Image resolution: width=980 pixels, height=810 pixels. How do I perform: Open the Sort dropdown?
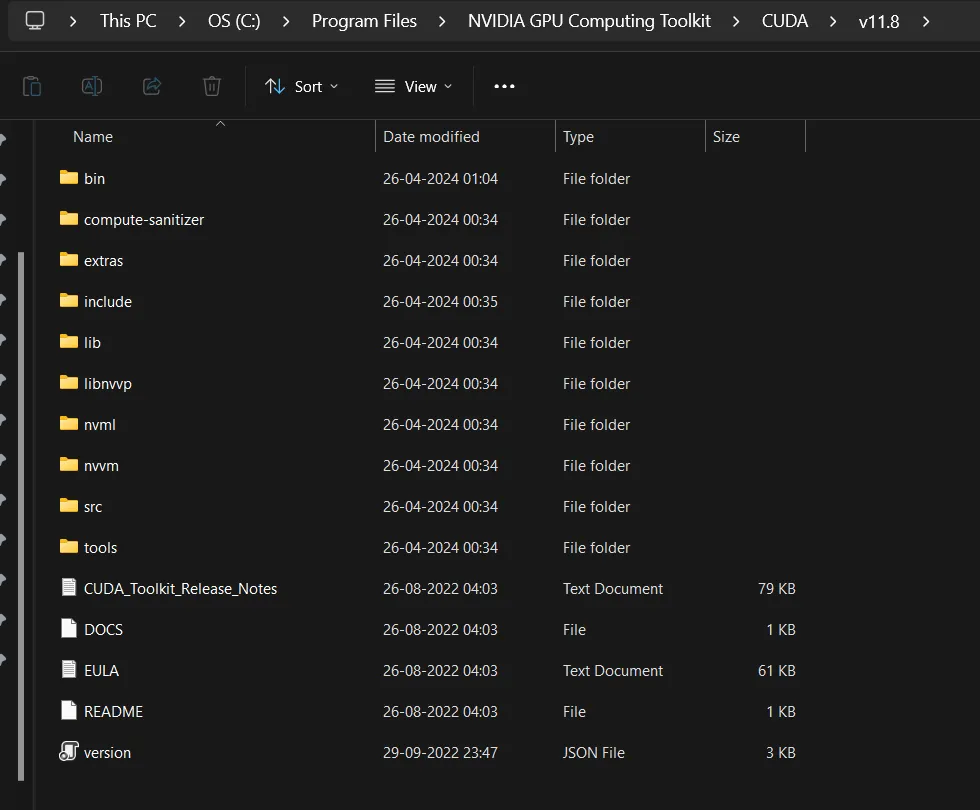(301, 86)
